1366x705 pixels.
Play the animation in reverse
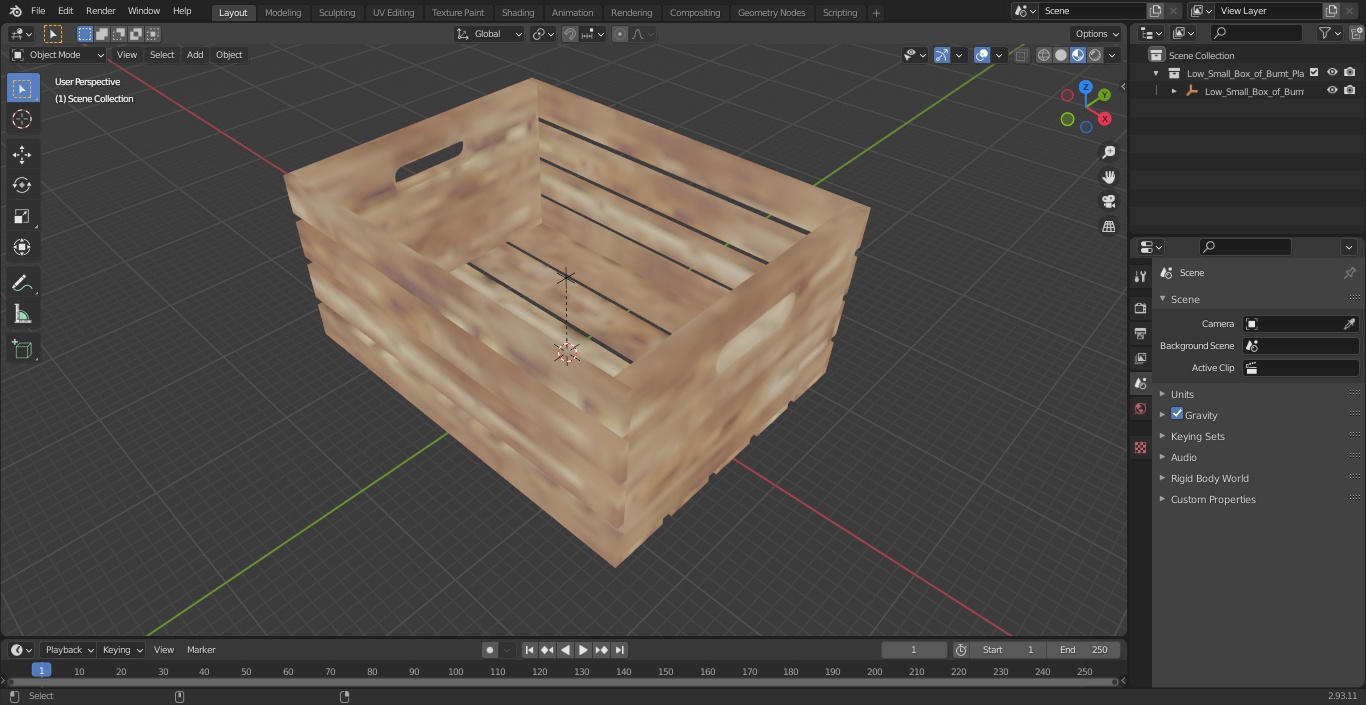(566, 650)
